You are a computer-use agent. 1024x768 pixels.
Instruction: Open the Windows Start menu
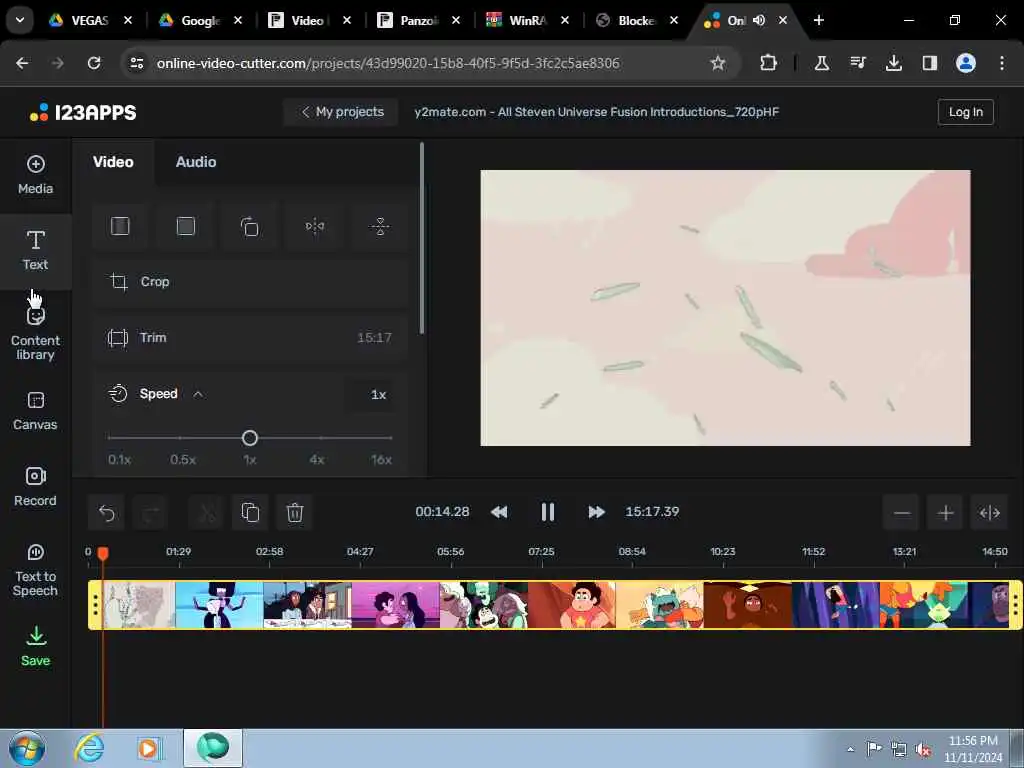coord(27,748)
